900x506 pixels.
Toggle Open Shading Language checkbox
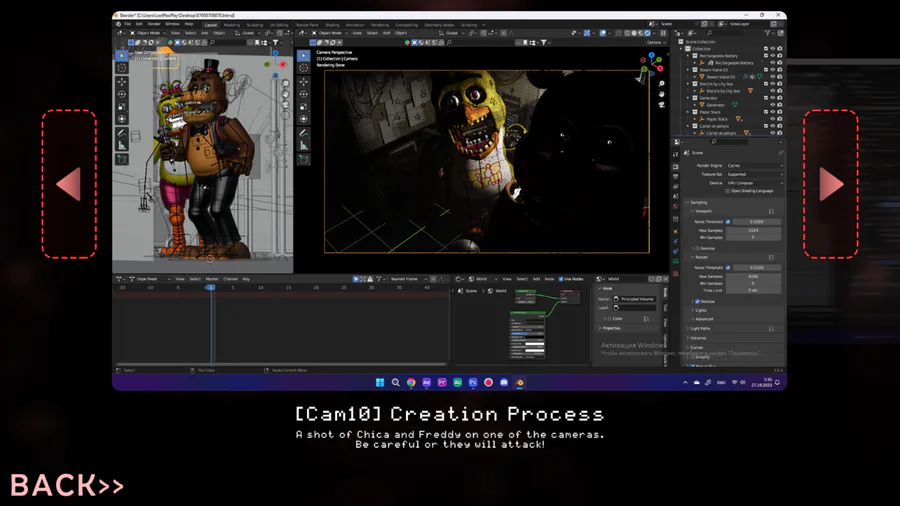click(728, 191)
